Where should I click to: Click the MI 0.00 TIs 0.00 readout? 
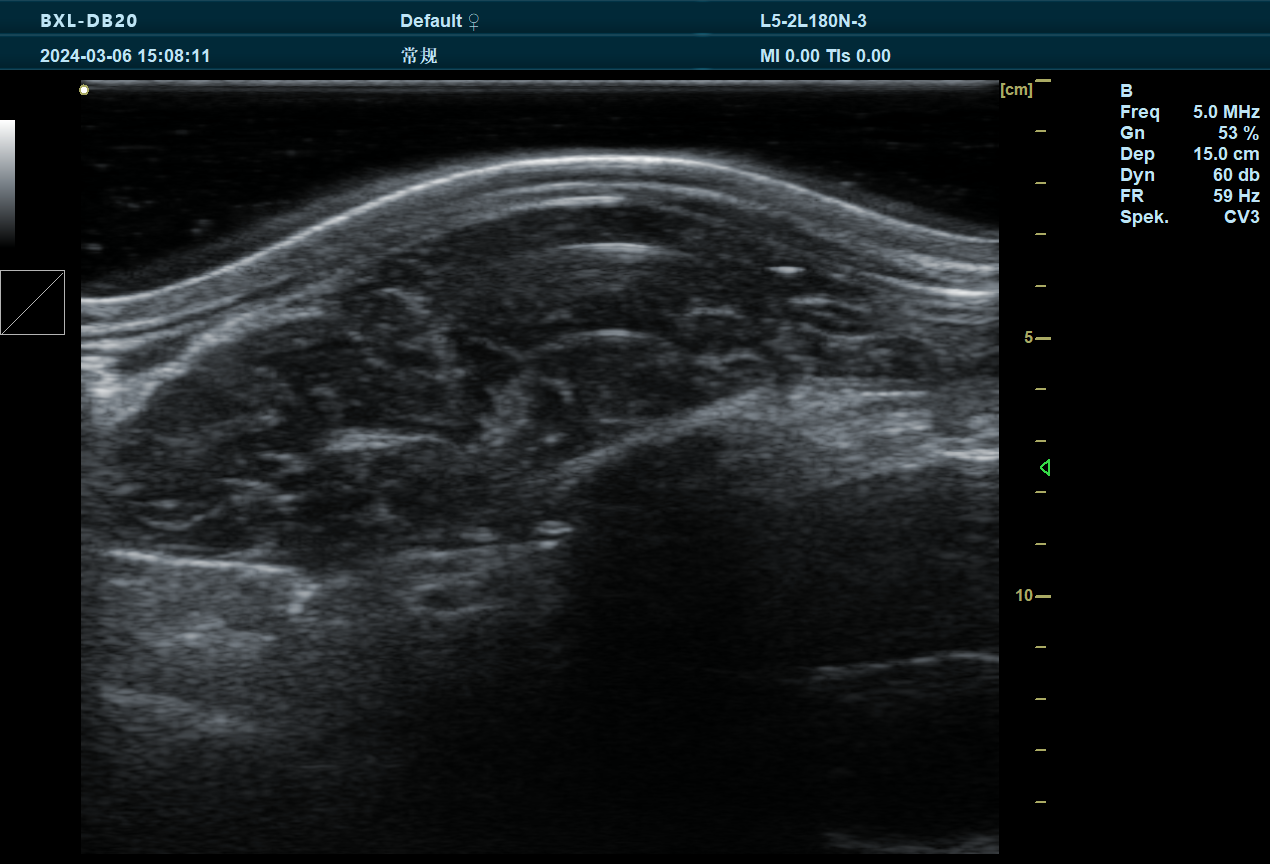pos(825,56)
